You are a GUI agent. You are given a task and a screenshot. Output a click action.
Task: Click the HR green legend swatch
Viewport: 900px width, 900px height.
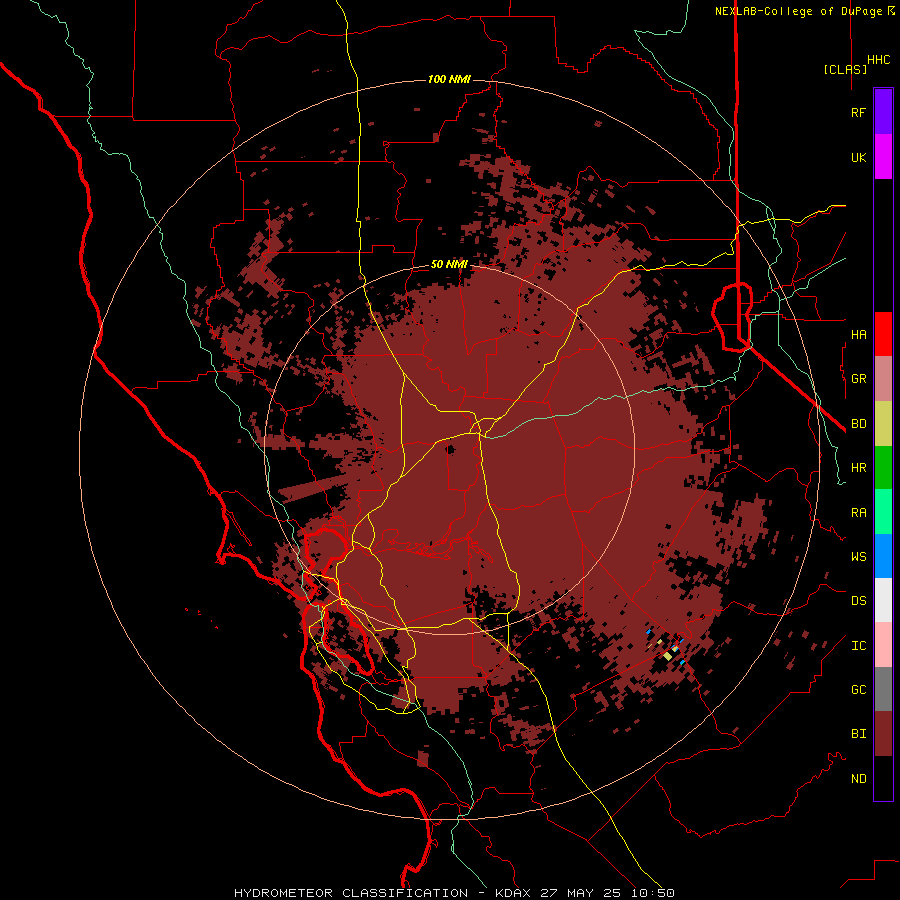pos(883,468)
